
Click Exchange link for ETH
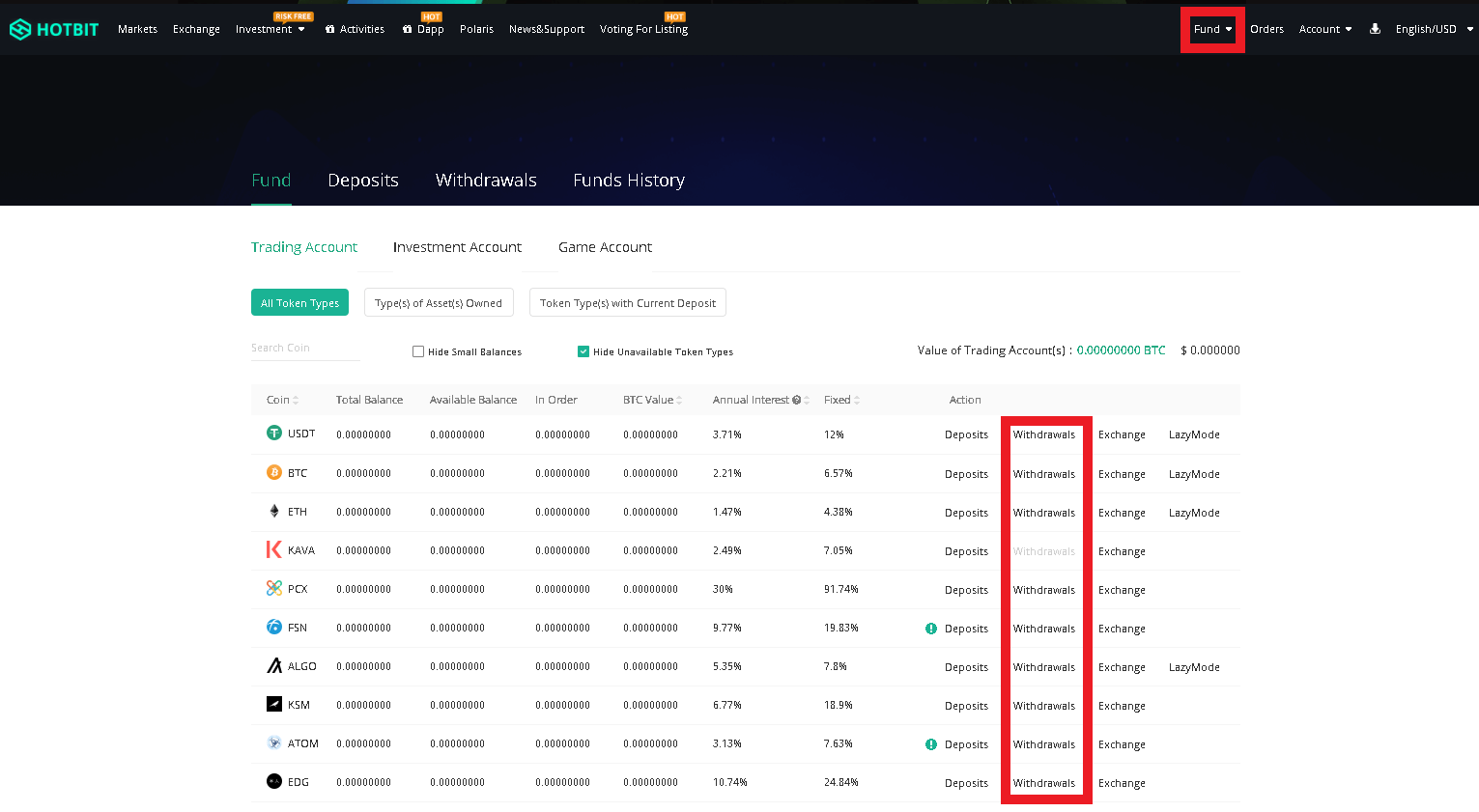coord(1122,513)
